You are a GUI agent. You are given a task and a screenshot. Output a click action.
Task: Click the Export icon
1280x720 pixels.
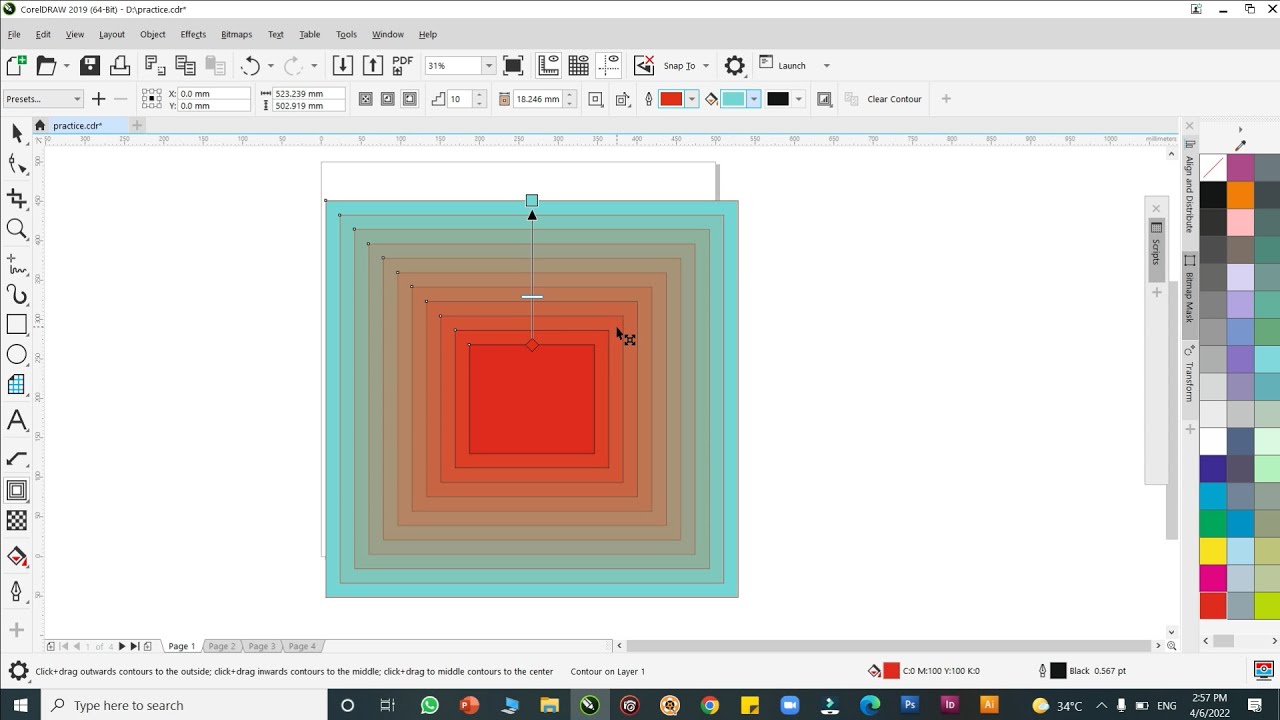(x=372, y=66)
